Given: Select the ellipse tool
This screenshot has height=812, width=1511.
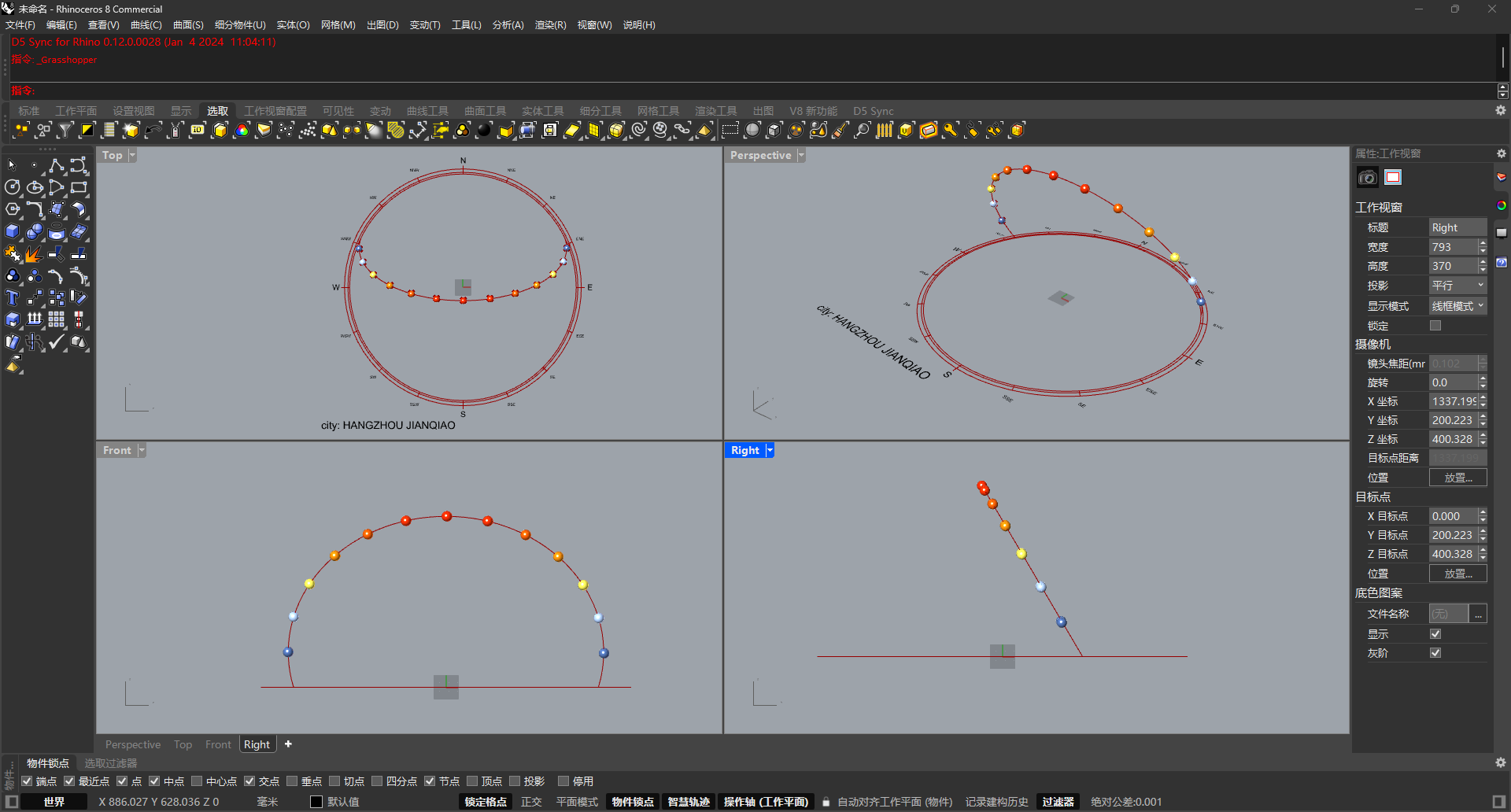Looking at the screenshot, I should [x=35, y=187].
